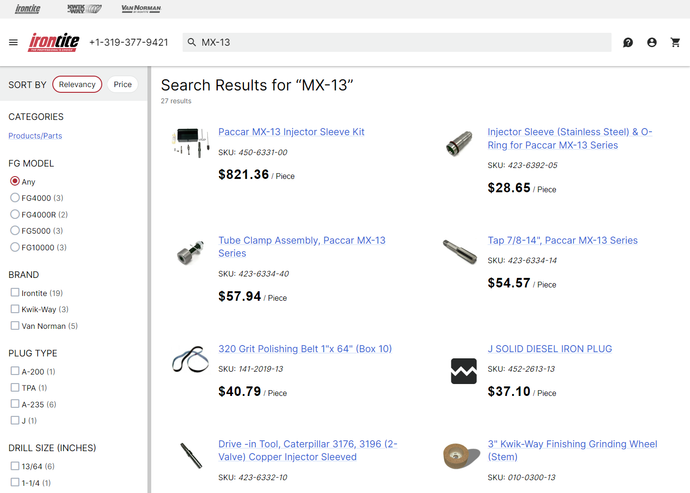The height and width of the screenshot is (493, 690).
Task: Select the Any FG model radio
Action: coord(15,181)
